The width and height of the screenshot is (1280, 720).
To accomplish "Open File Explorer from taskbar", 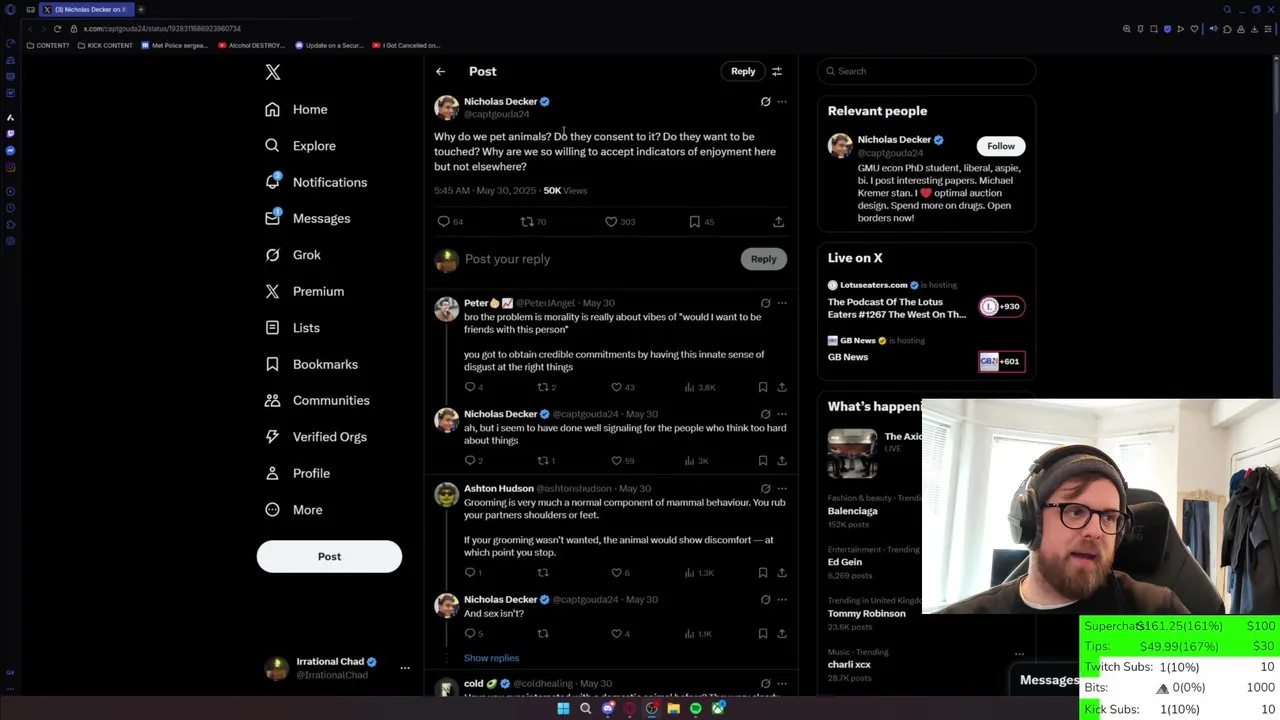I will pos(673,709).
